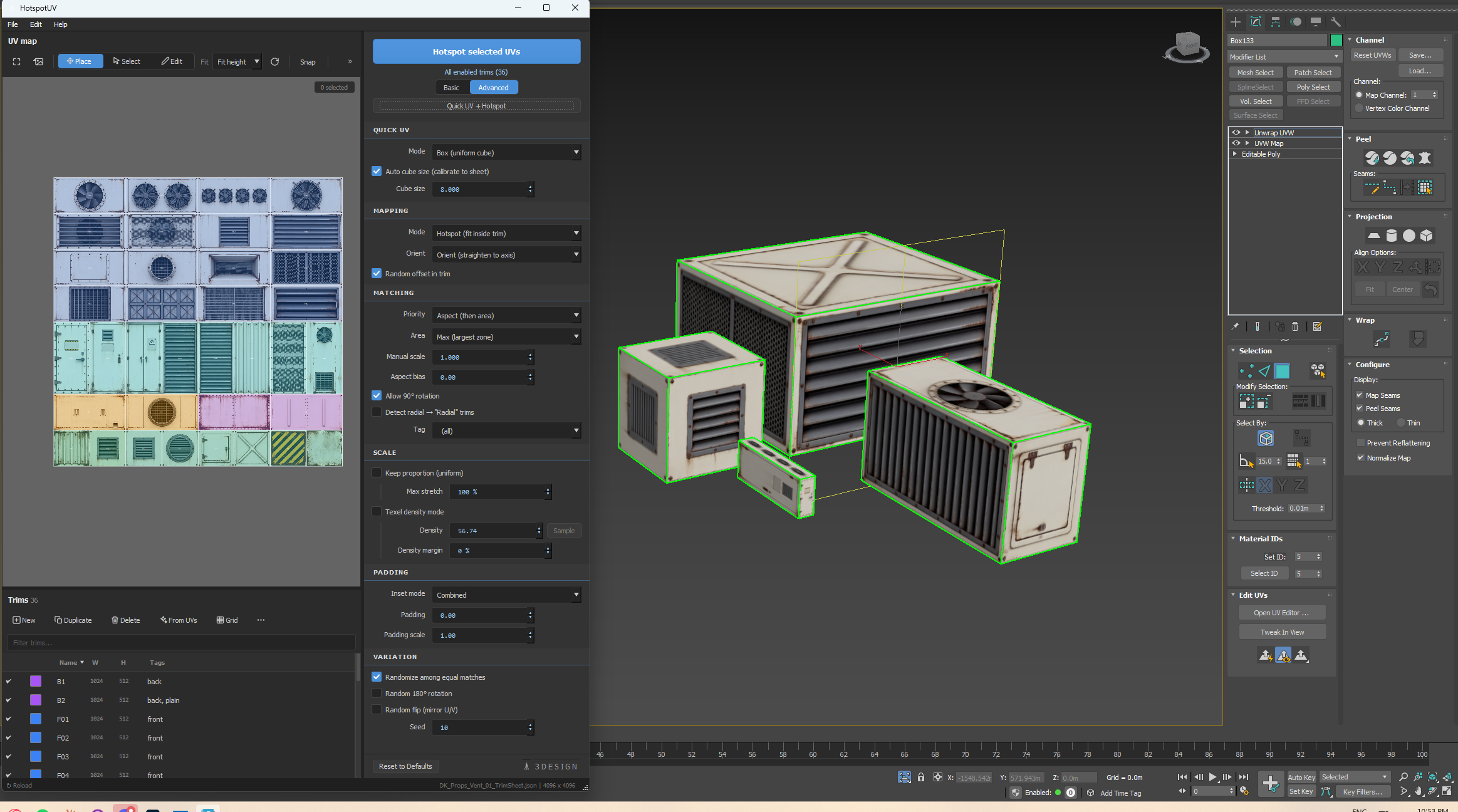Open Mapping Mode Hotspot dropdown
This screenshot has width=1458, height=812.
coord(507,233)
